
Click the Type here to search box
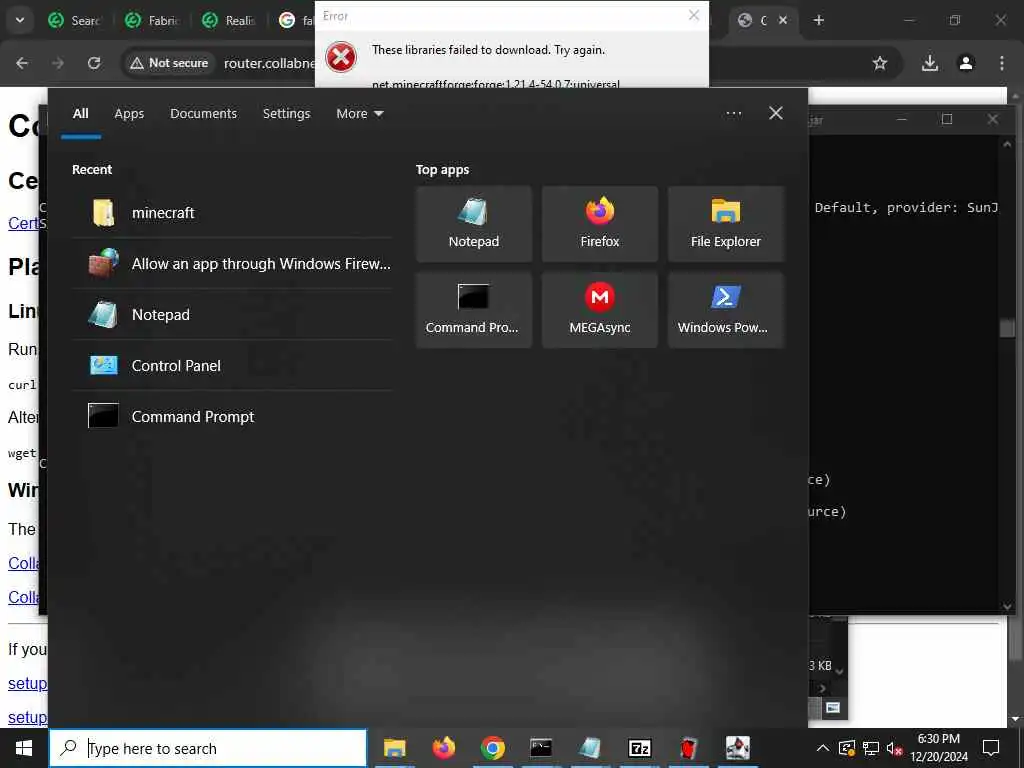click(x=208, y=748)
